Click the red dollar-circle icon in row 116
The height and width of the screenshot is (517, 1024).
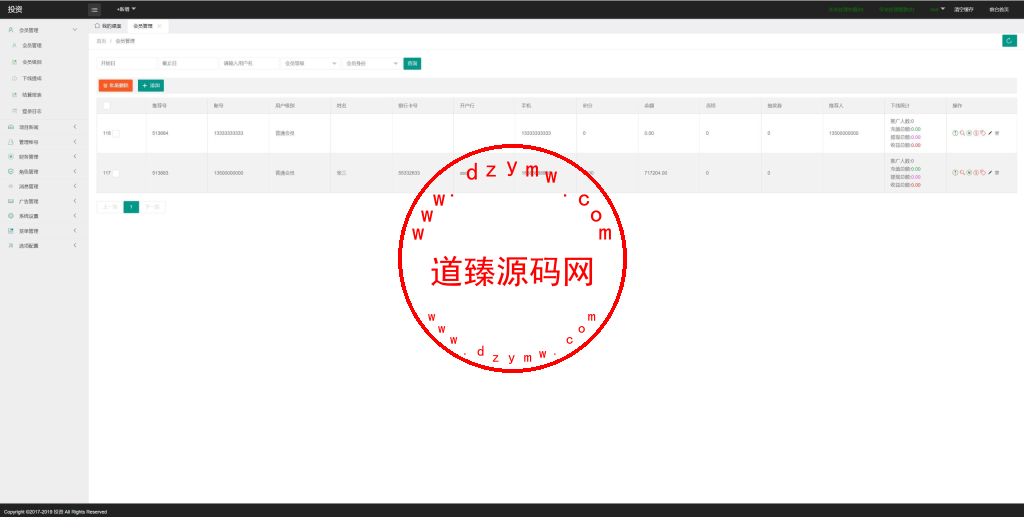pos(976,133)
